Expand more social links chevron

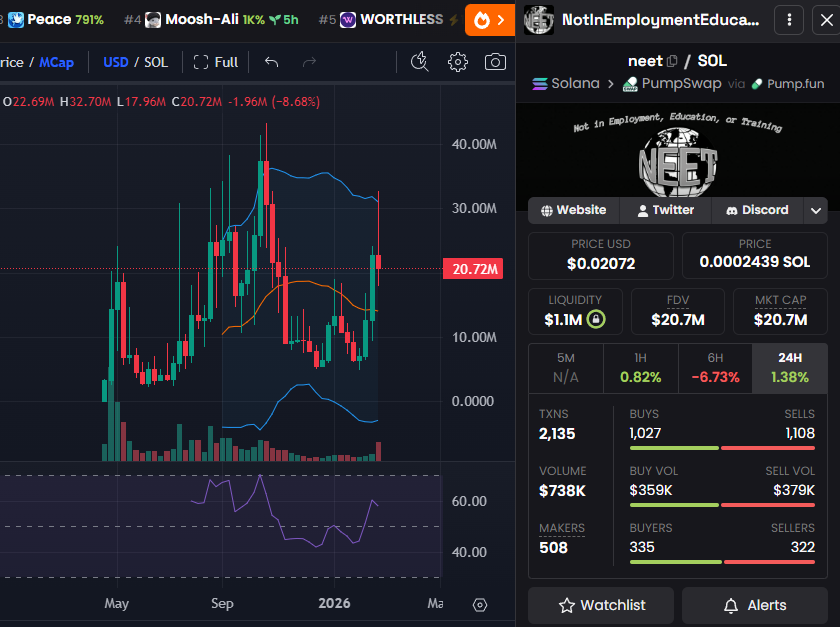815,210
